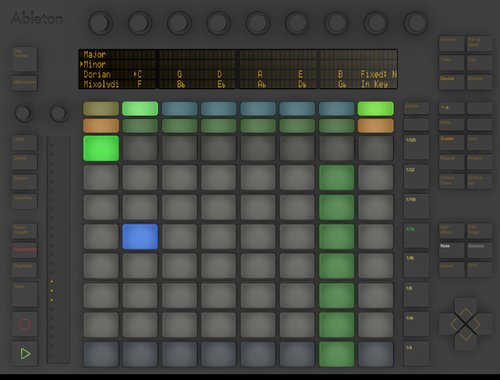Image resolution: width=500 pixels, height=380 pixels.
Task: Click the Browse button
Action: [479, 82]
